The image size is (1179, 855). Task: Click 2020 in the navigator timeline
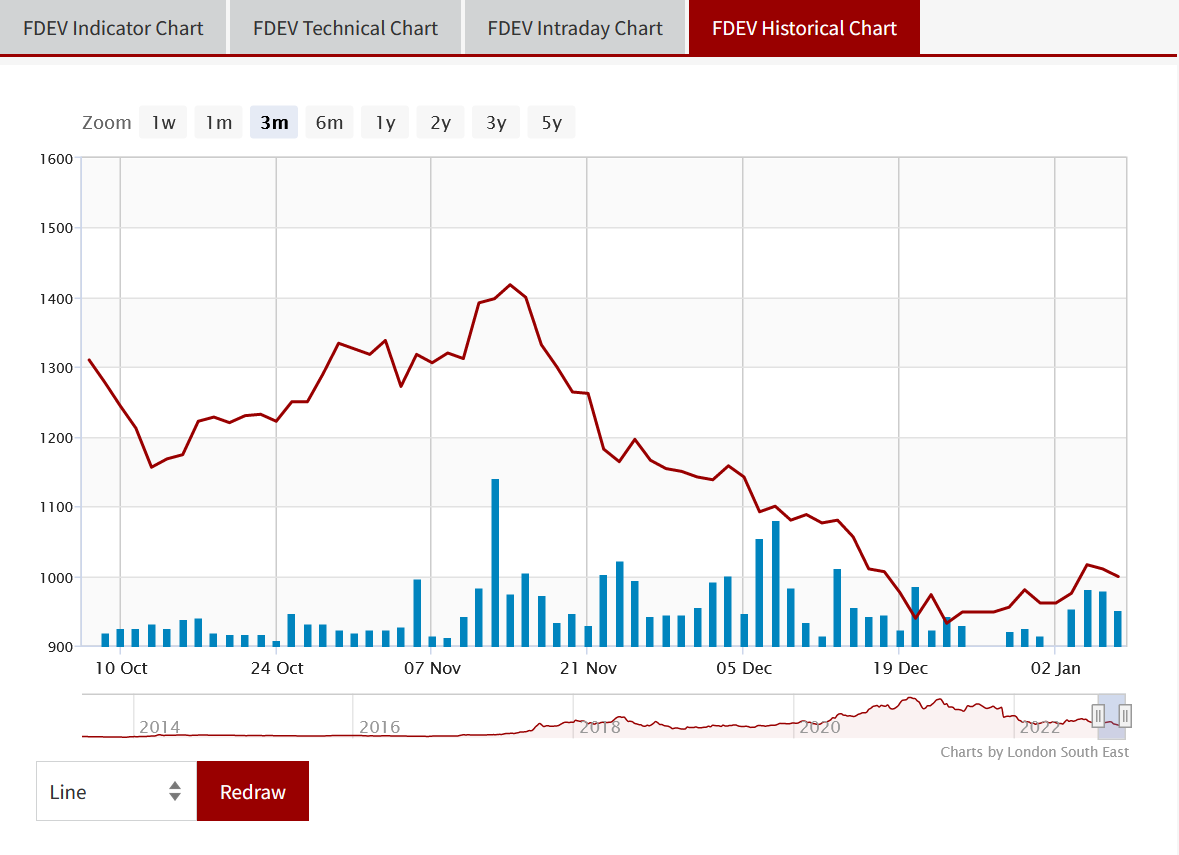[x=820, y=727]
